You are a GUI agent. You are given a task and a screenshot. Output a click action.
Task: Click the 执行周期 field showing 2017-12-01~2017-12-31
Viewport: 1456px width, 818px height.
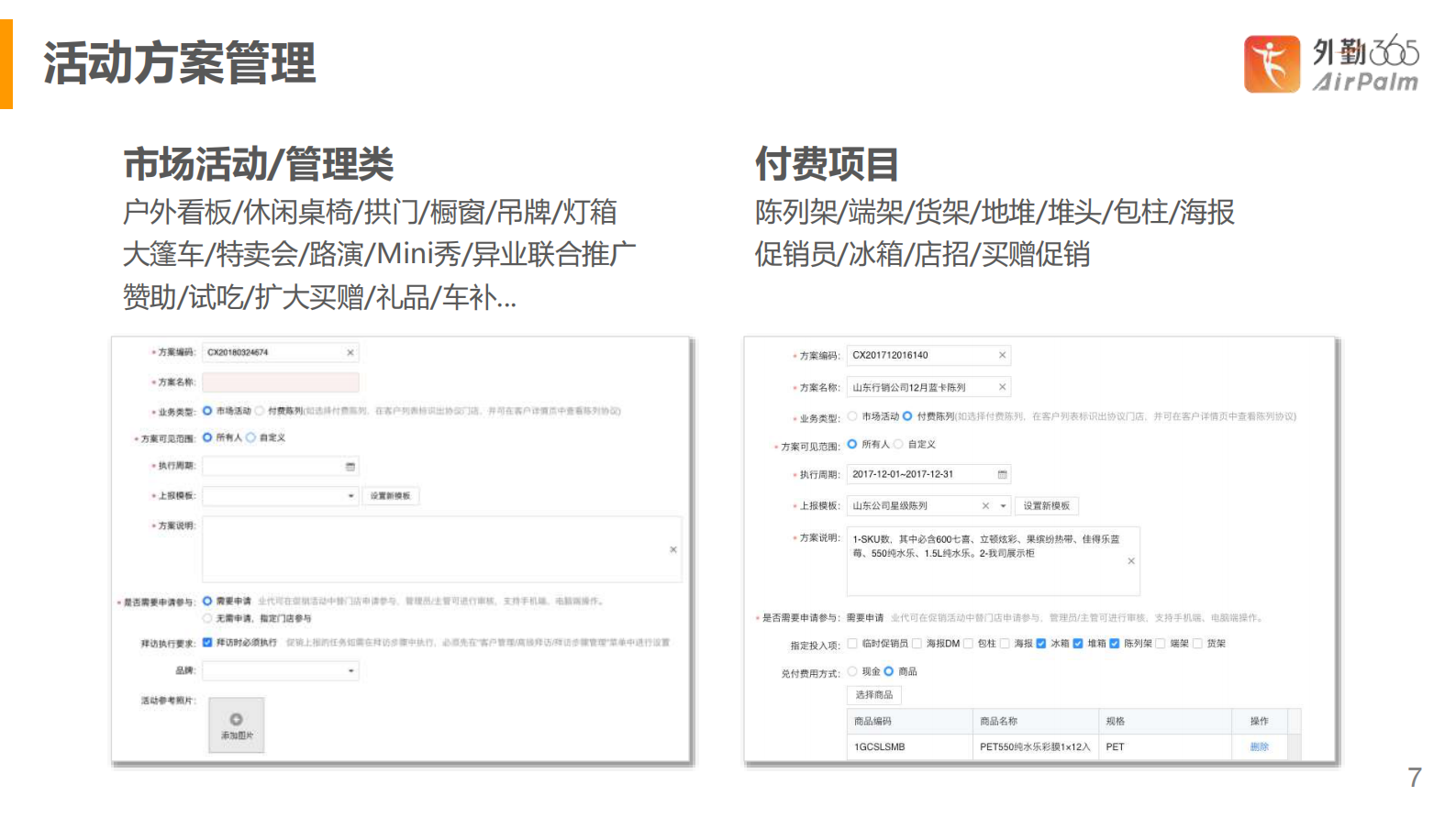coord(929,474)
